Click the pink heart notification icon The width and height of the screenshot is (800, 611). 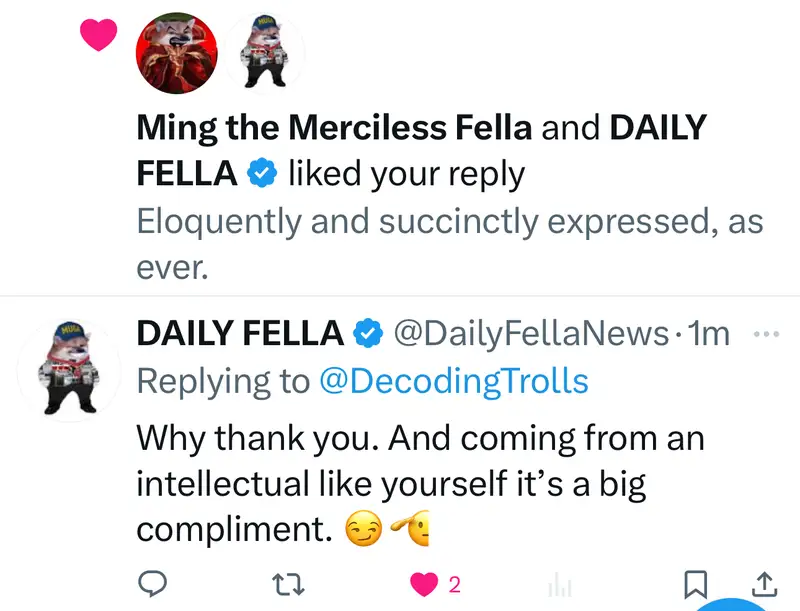click(99, 36)
